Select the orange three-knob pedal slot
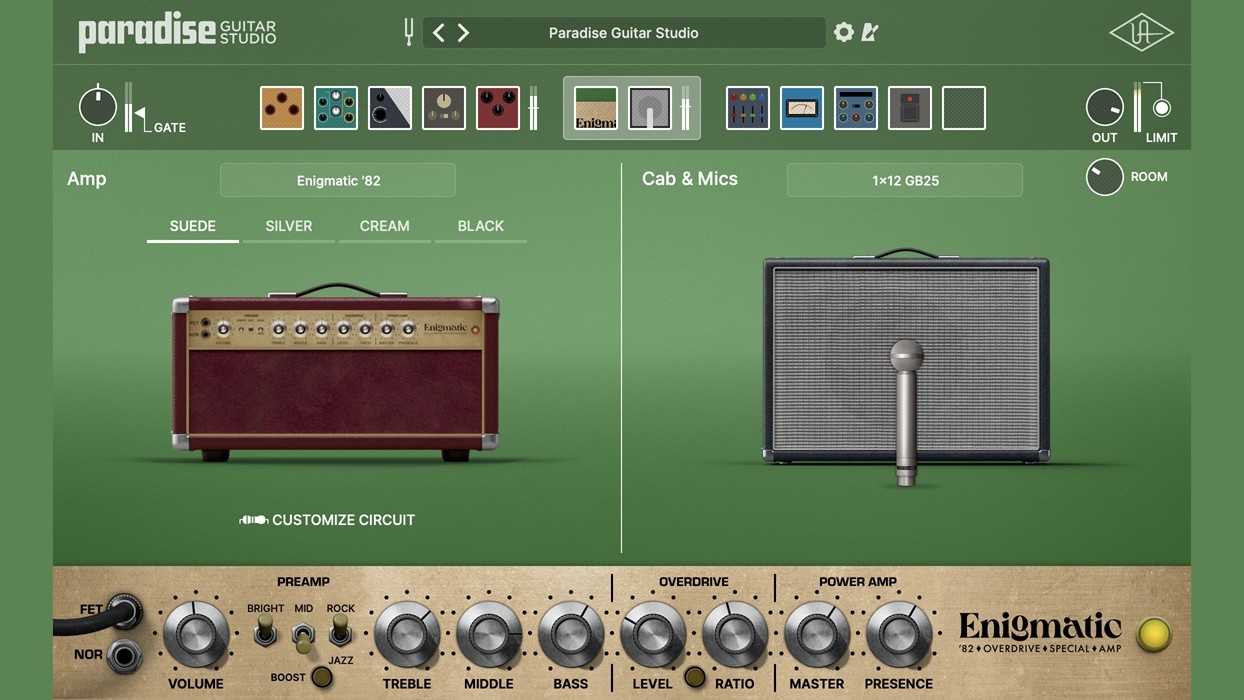1244x700 pixels. pos(282,108)
